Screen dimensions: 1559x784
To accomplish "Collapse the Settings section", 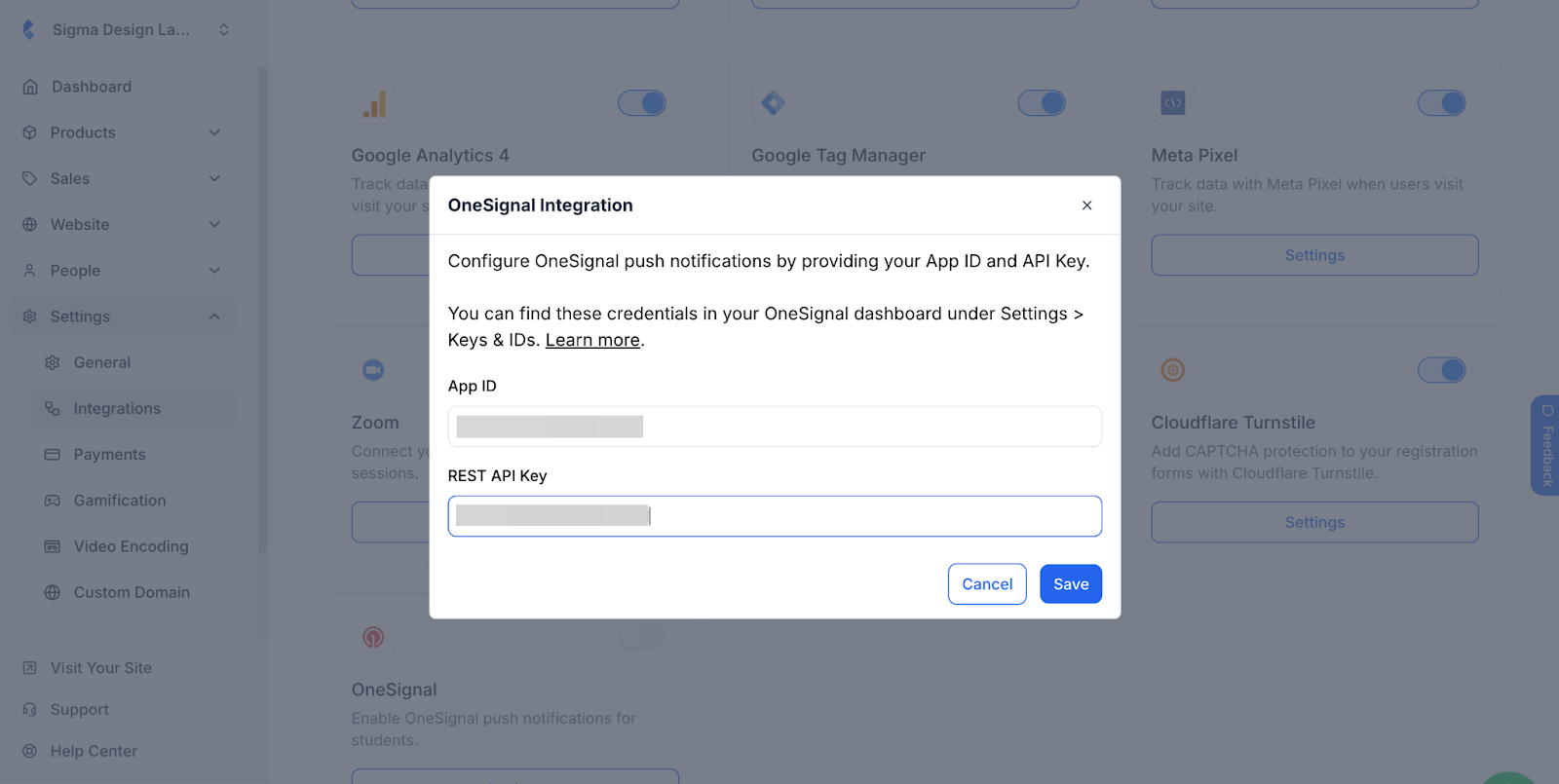I will [x=214, y=317].
